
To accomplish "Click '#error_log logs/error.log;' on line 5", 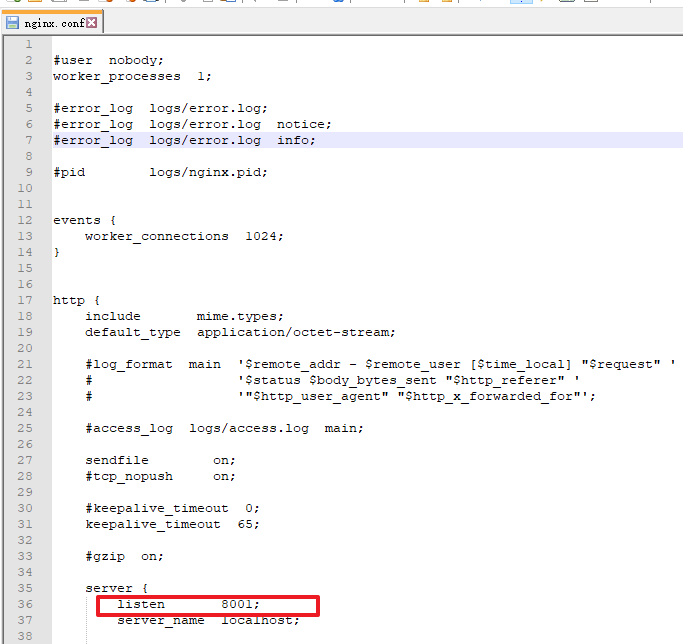I will pos(160,108).
